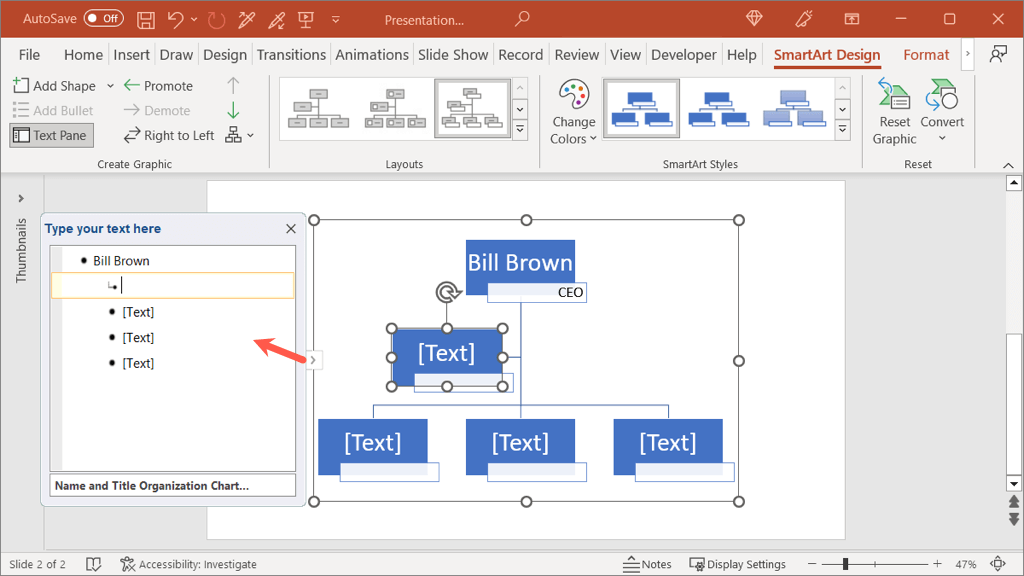This screenshot has height=576, width=1024.
Task: Expand the Add Shape dropdown arrow
Action: click(110, 86)
